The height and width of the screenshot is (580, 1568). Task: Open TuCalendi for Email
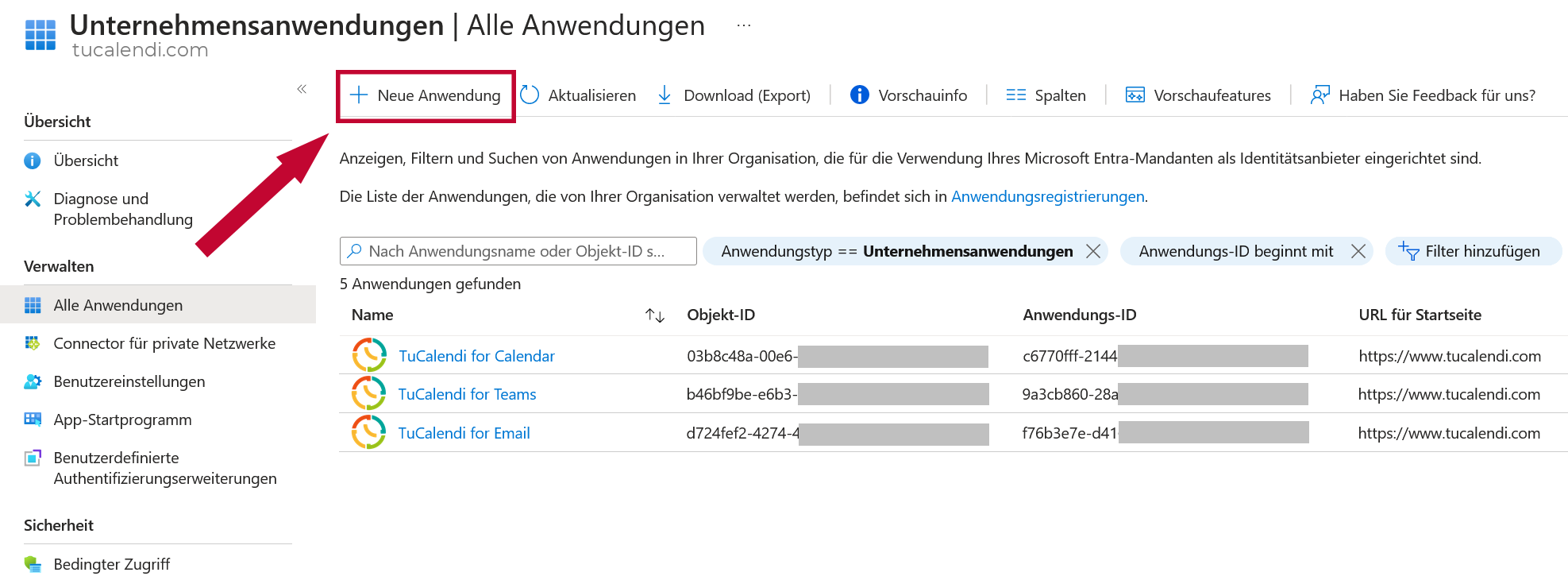[x=464, y=433]
